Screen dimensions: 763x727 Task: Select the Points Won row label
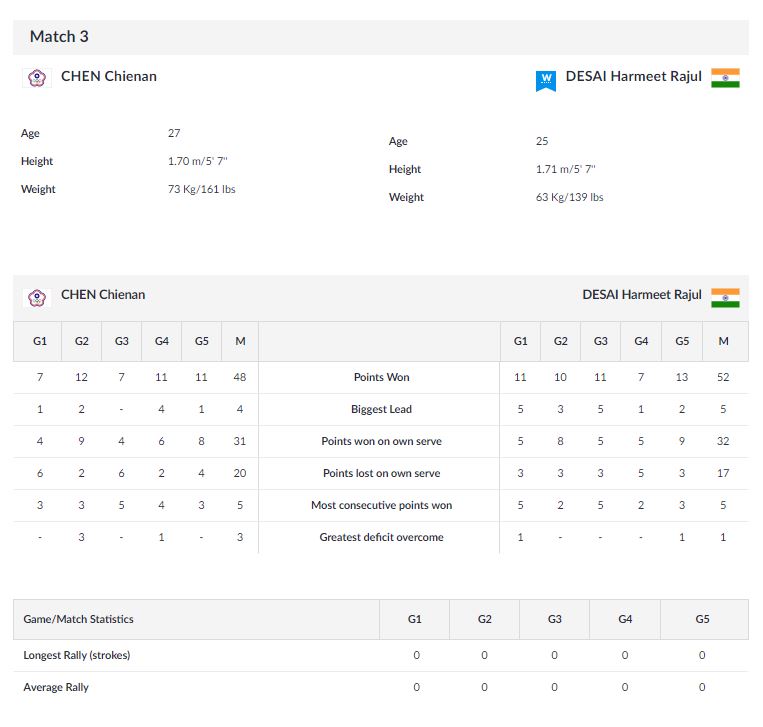click(x=381, y=377)
